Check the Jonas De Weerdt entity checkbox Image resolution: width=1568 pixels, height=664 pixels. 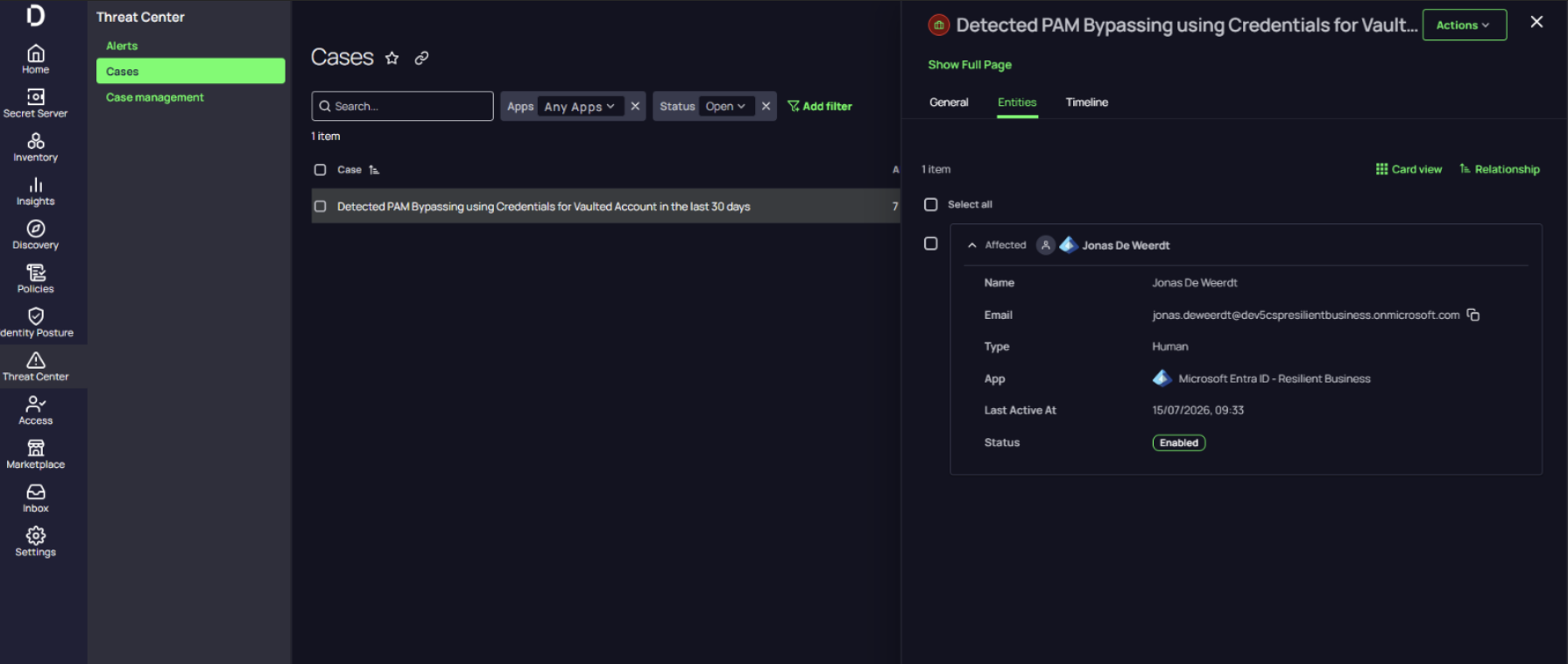pos(930,244)
